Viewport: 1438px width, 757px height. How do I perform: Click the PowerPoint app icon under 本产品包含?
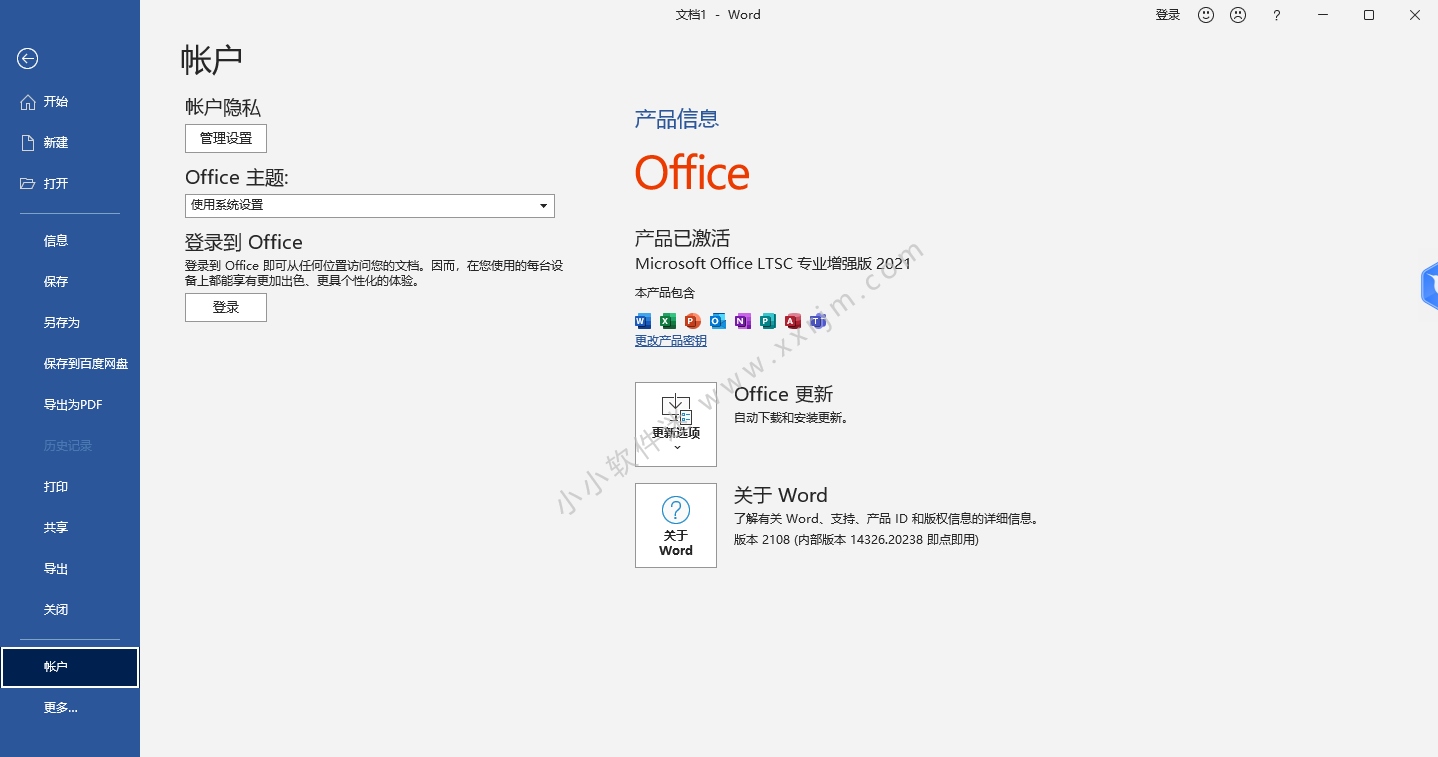(693, 321)
